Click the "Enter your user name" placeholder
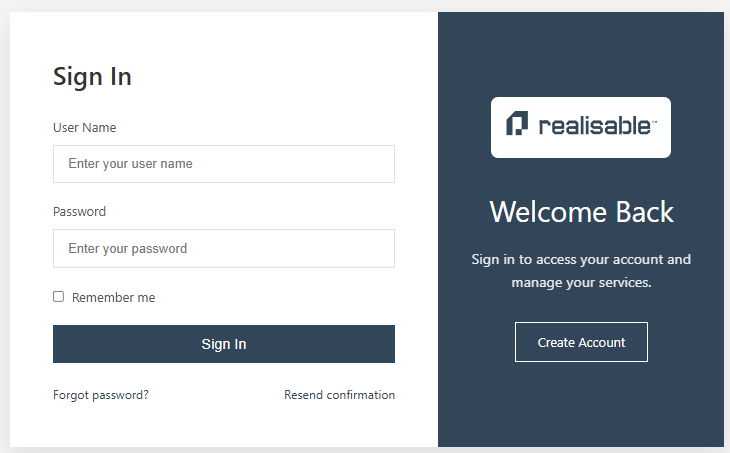 click(x=131, y=164)
